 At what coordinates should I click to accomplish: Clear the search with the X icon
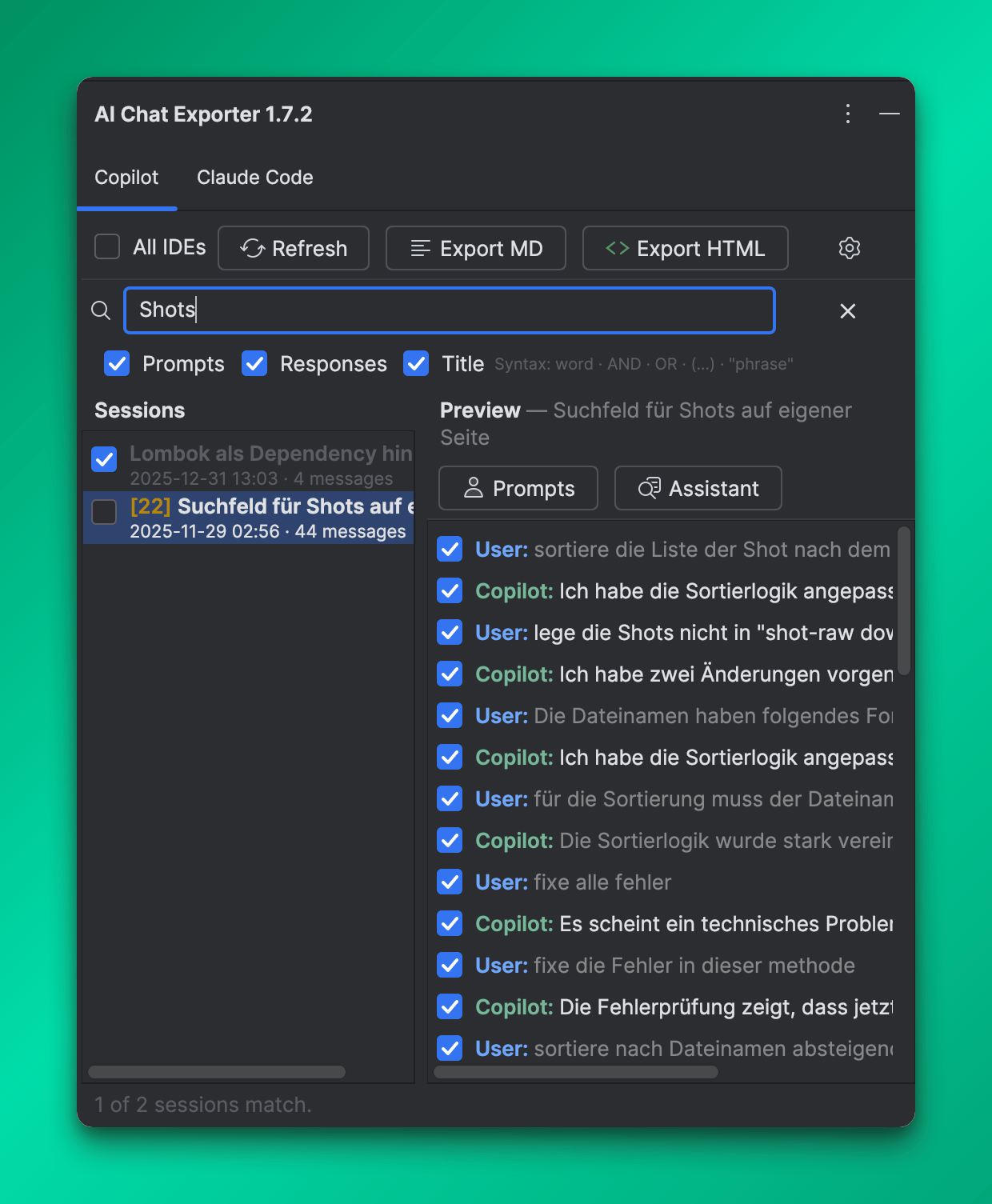(x=848, y=311)
